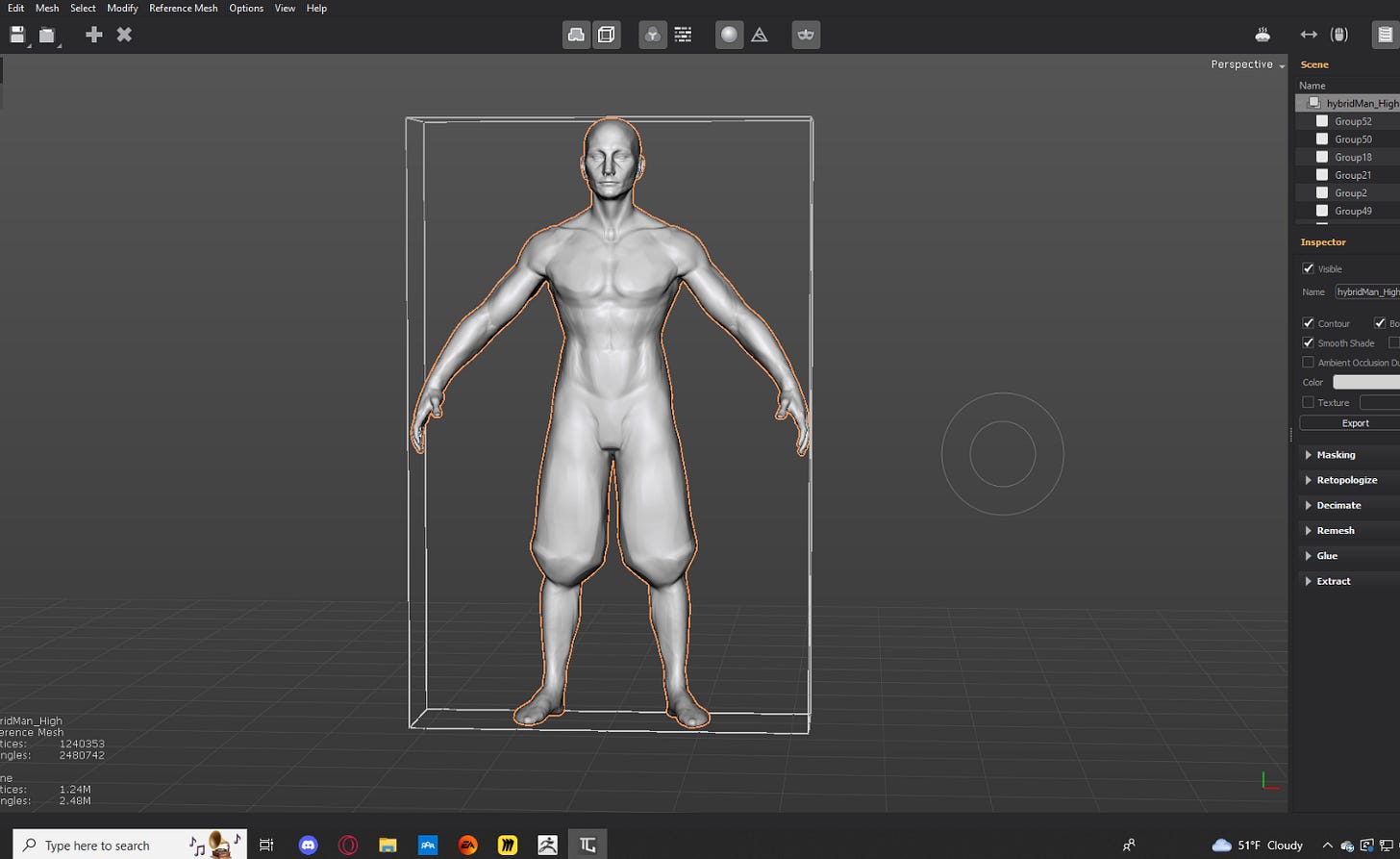Click the Color swatch in Inspector
Viewport: 1400px width, 859px height.
pos(1365,382)
